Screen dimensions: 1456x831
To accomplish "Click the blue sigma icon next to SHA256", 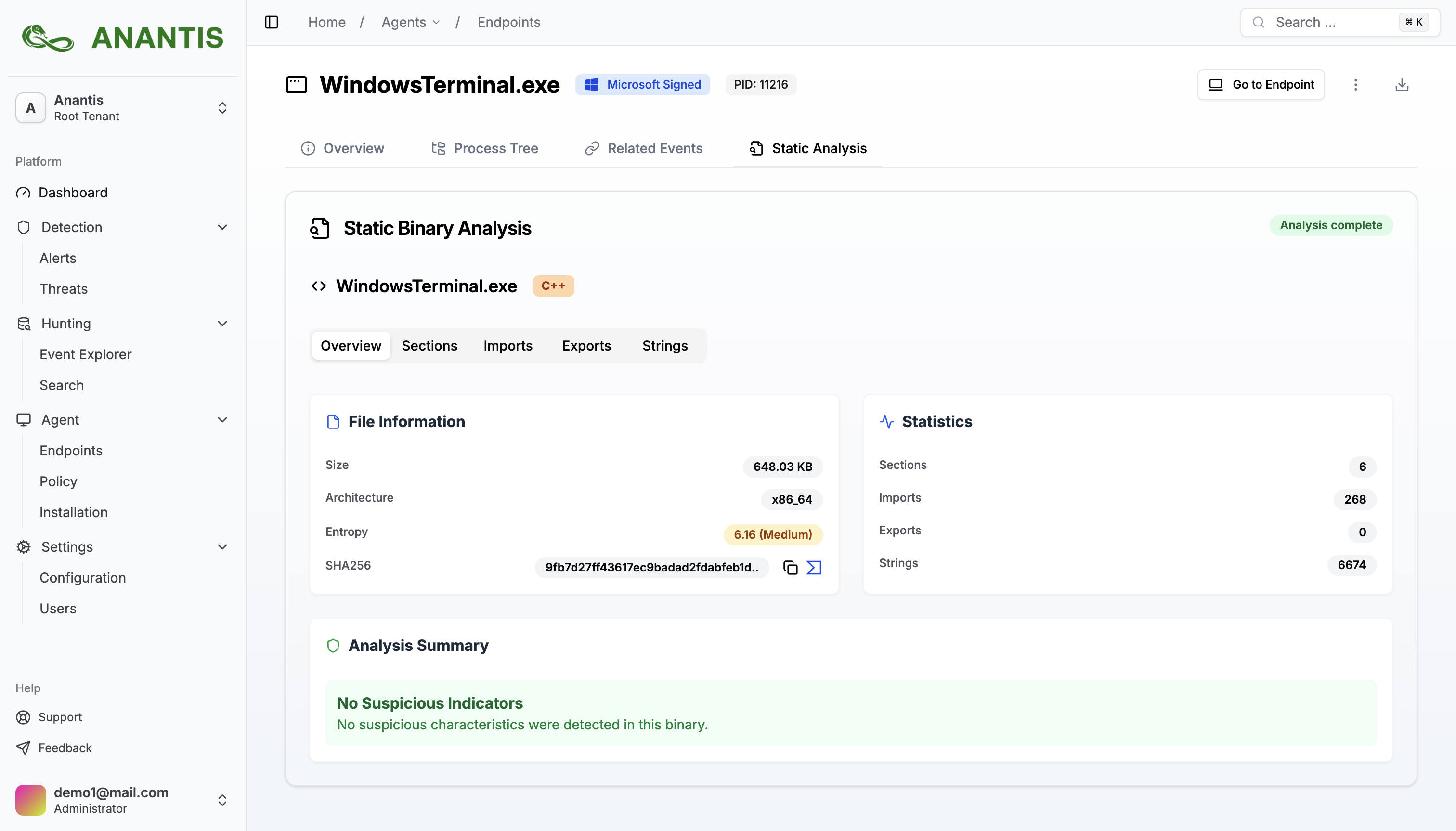I will coord(814,567).
